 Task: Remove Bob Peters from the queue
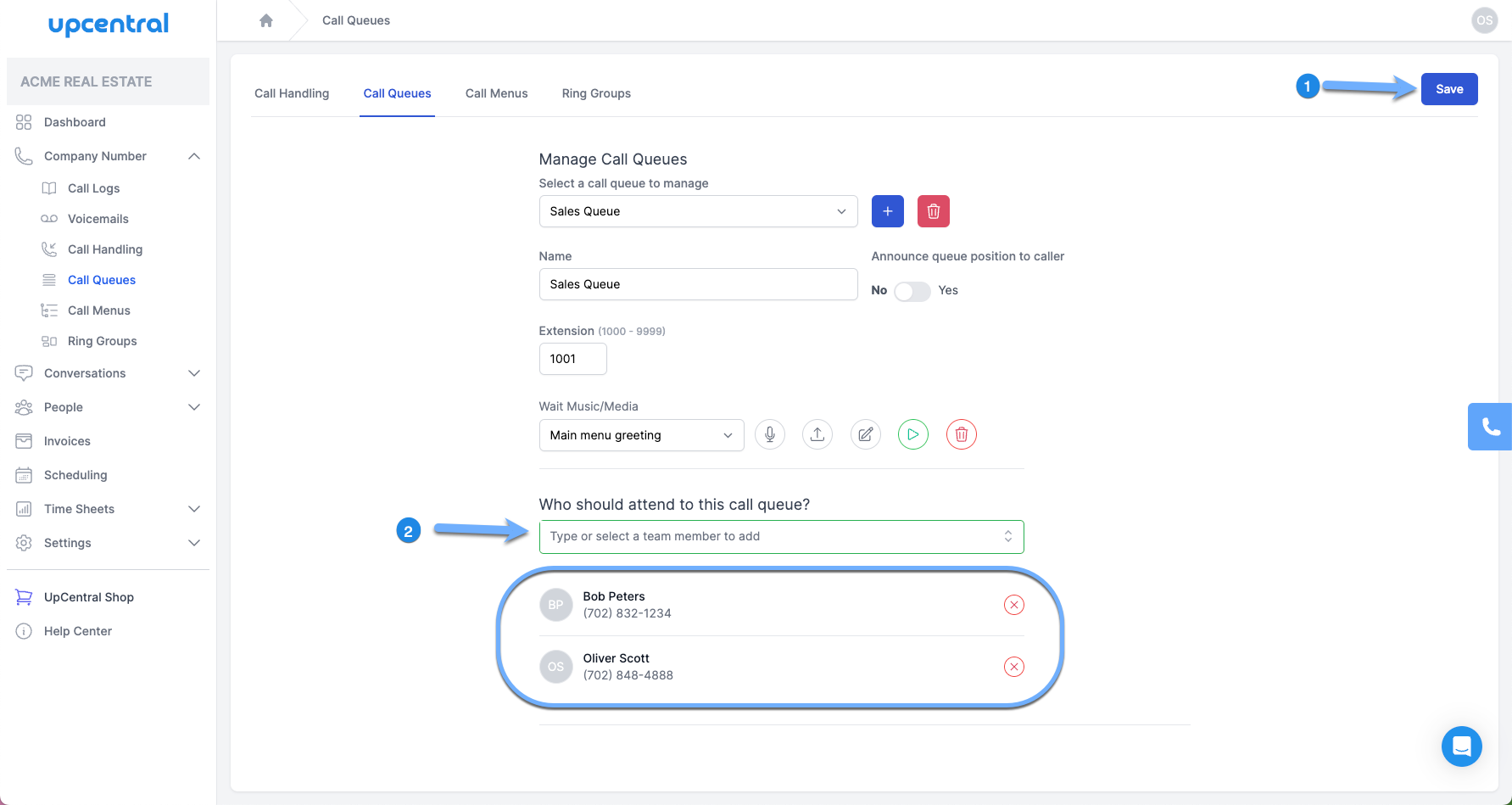(1013, 605)
